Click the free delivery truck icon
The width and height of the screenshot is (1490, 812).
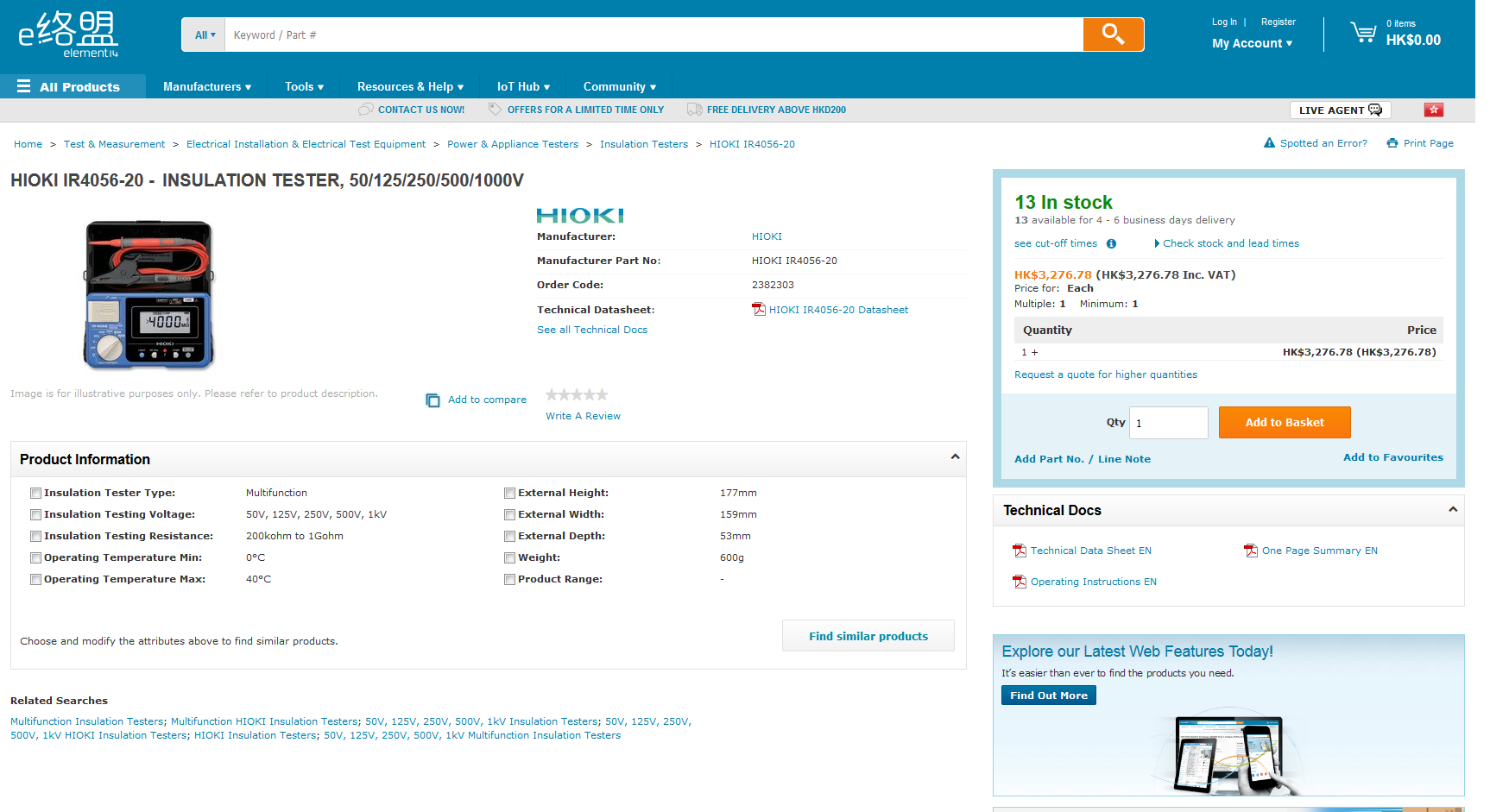[x=694, y=110]
